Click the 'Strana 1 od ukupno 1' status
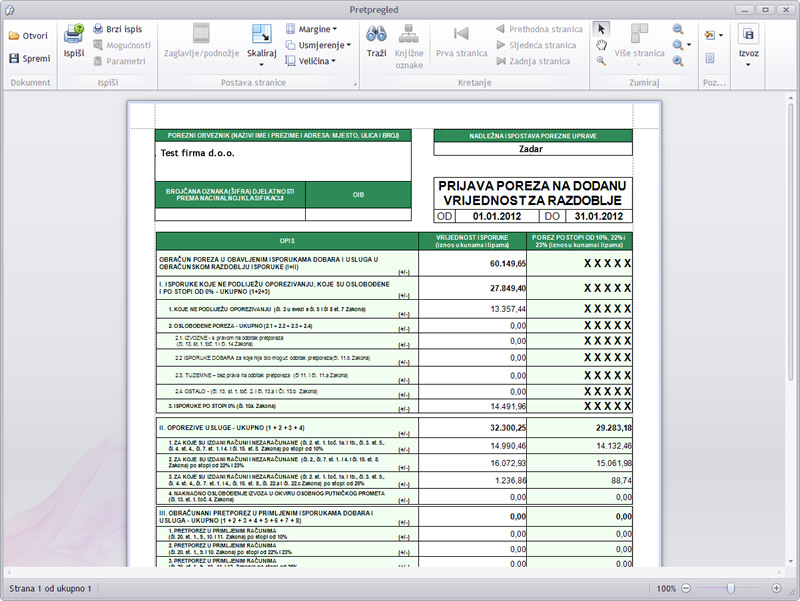 pos(50,588)
